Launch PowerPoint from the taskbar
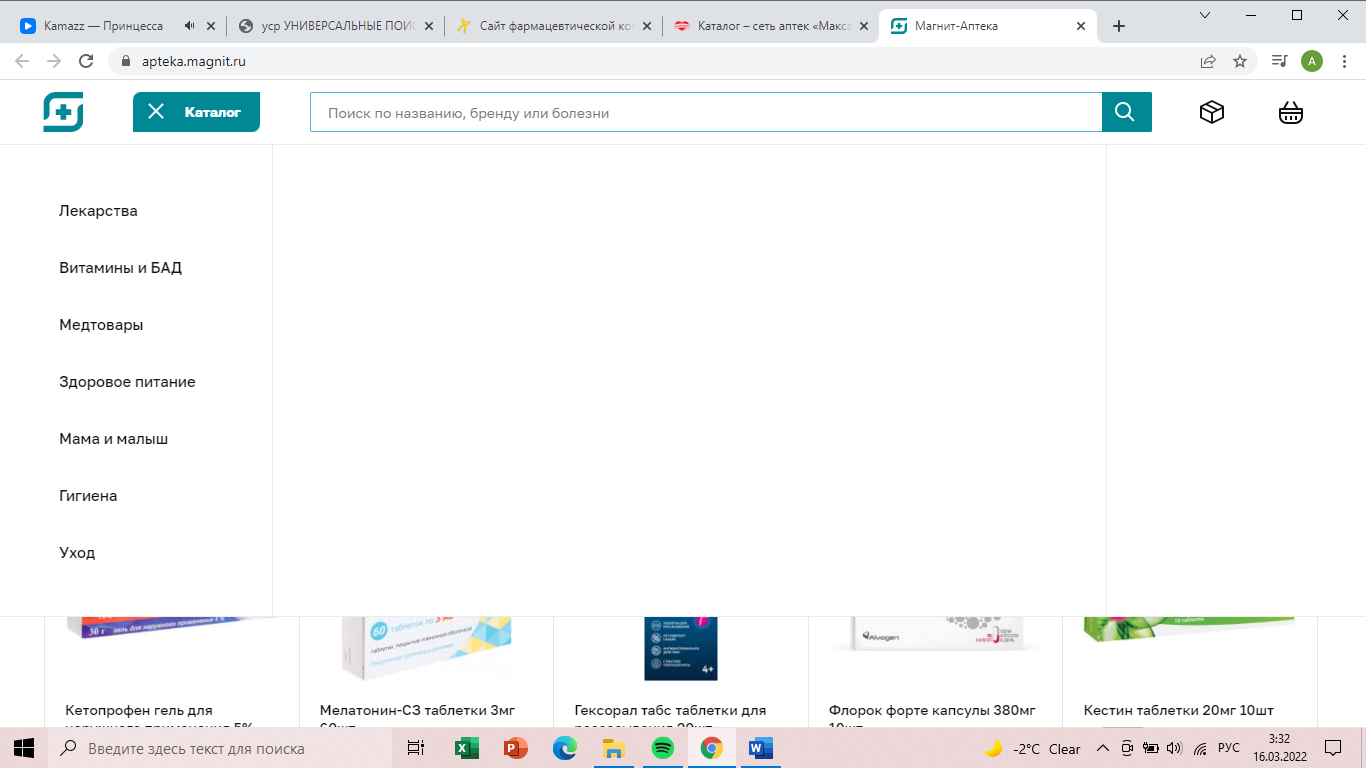 click(x=515, y=748)
